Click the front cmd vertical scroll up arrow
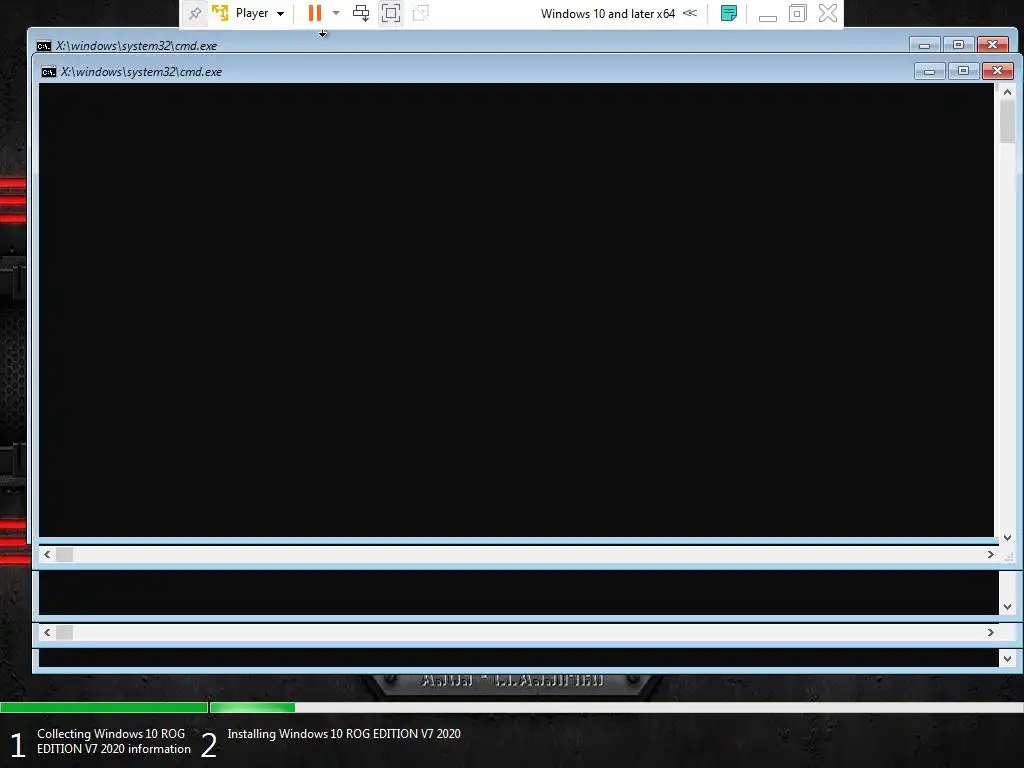Image resolution: width=1024 pixels, height=768 pixels. tap(1007, 92)
